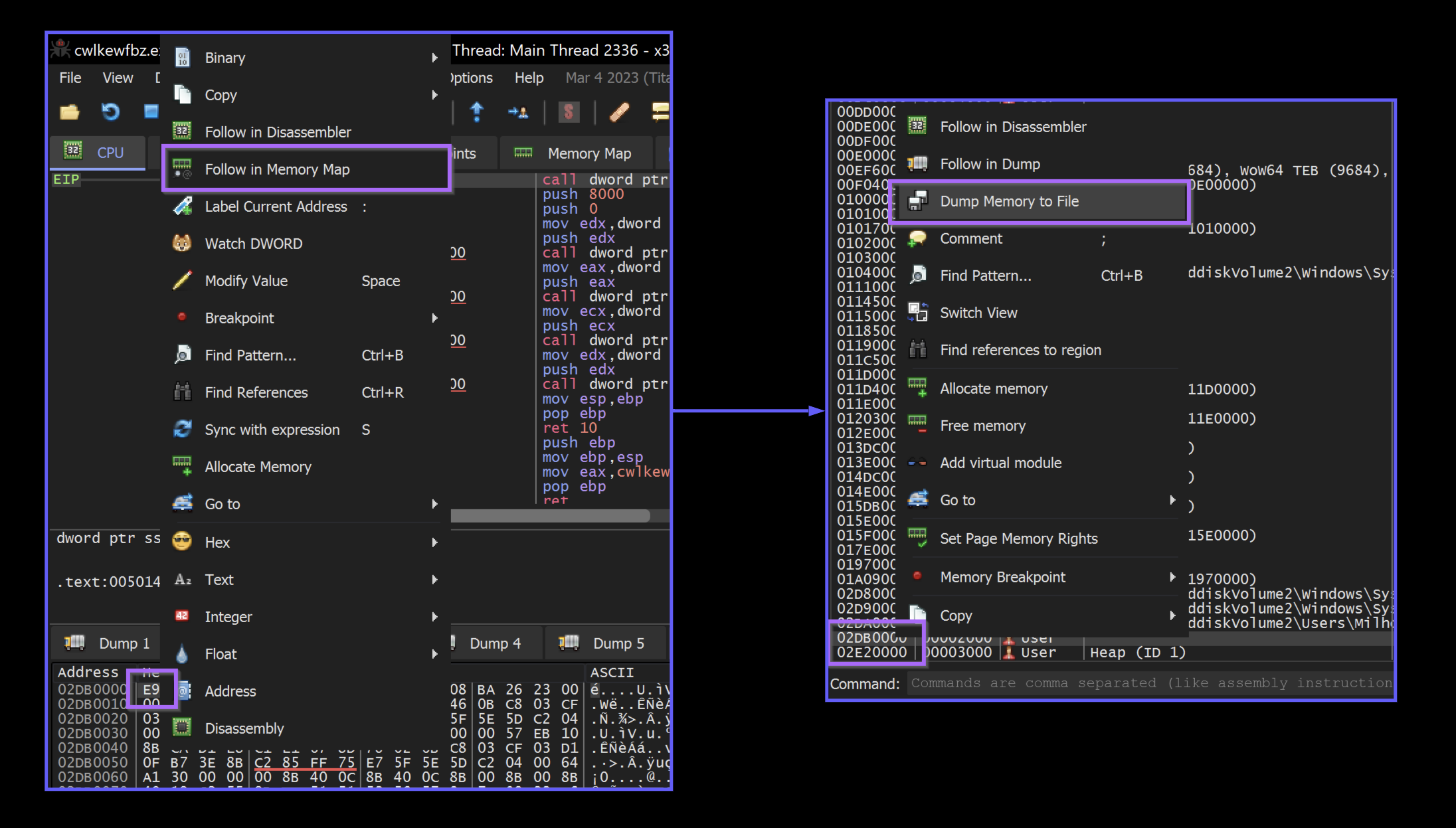Select Follow in Memory Map
Screen dimensions: 1456x828
coord(277,169)
